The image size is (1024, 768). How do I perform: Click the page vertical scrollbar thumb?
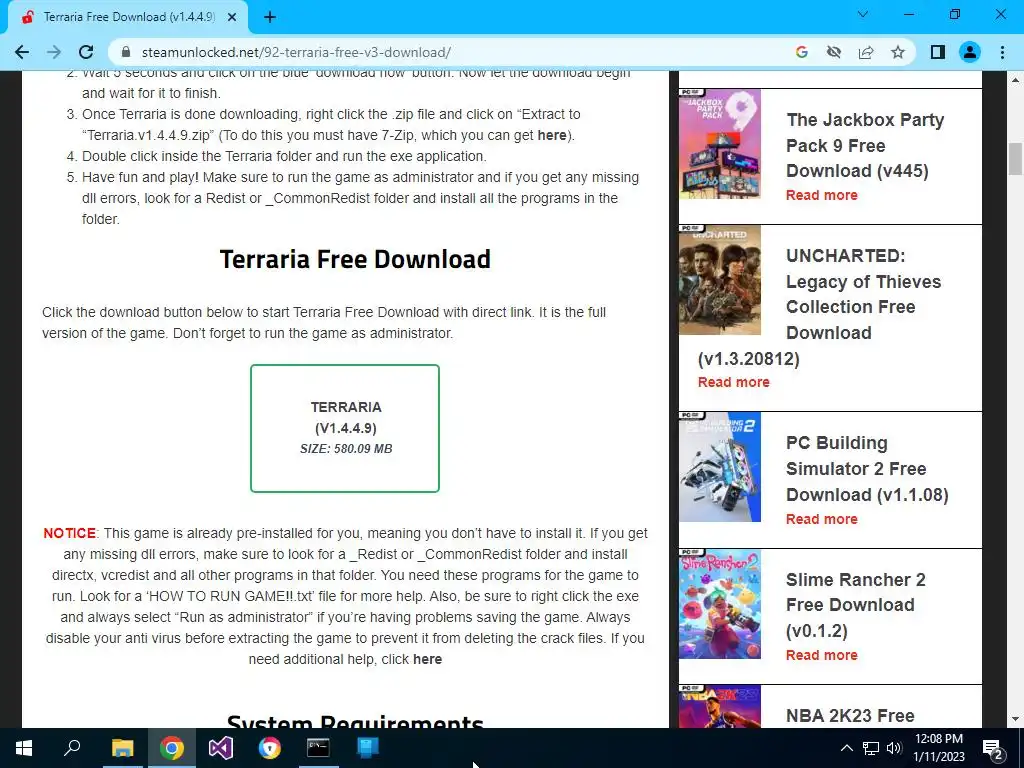(x=1015, y=159)
